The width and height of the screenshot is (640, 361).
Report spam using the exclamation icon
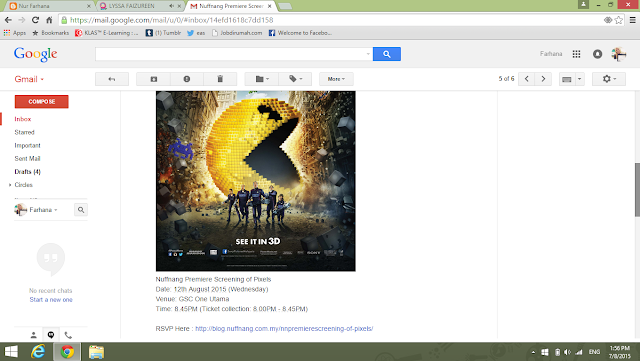pyautogui.click(x=187, y=79)
